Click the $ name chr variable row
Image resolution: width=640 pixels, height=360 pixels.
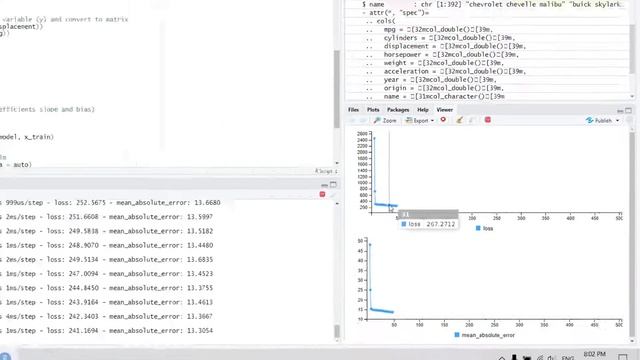(x=491, y=4)
